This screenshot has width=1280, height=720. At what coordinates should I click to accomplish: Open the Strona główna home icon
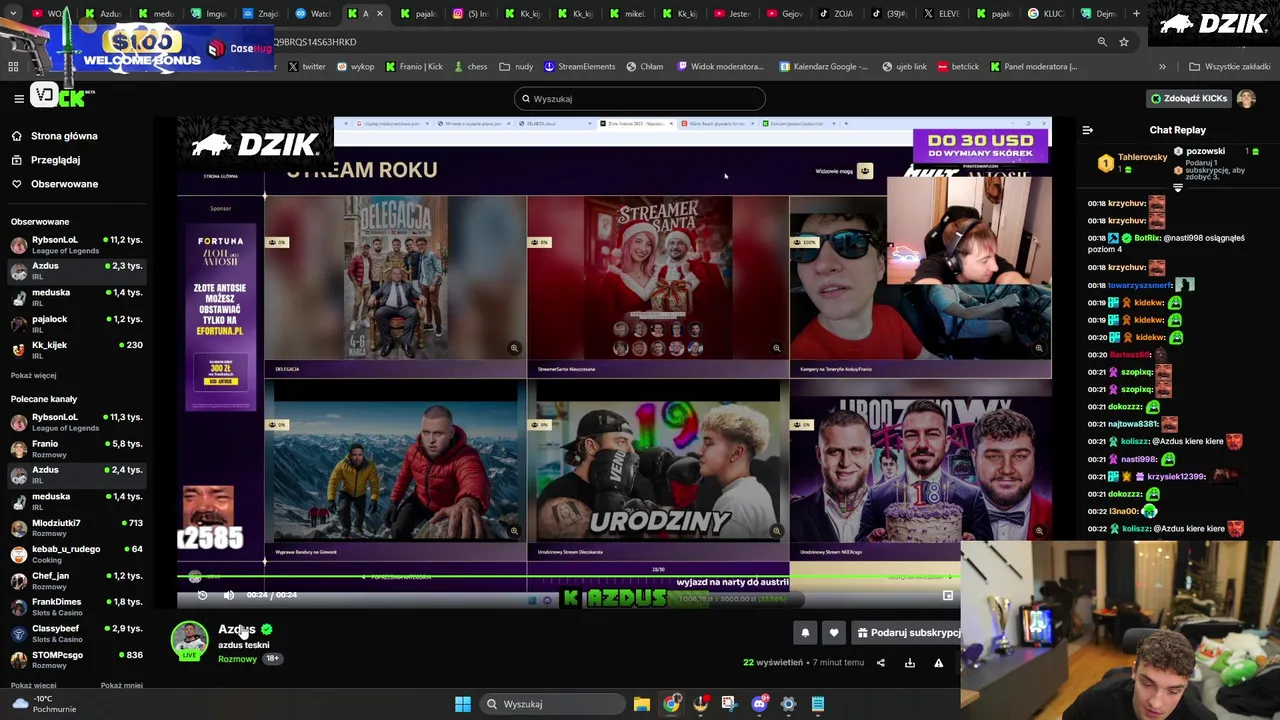[x=16, y=136]
